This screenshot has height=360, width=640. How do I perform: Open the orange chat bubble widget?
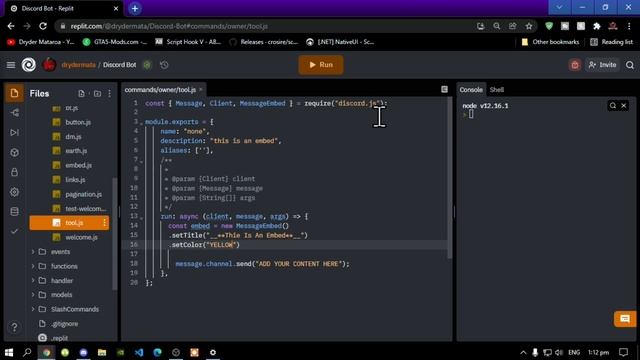tap(624, 318)
